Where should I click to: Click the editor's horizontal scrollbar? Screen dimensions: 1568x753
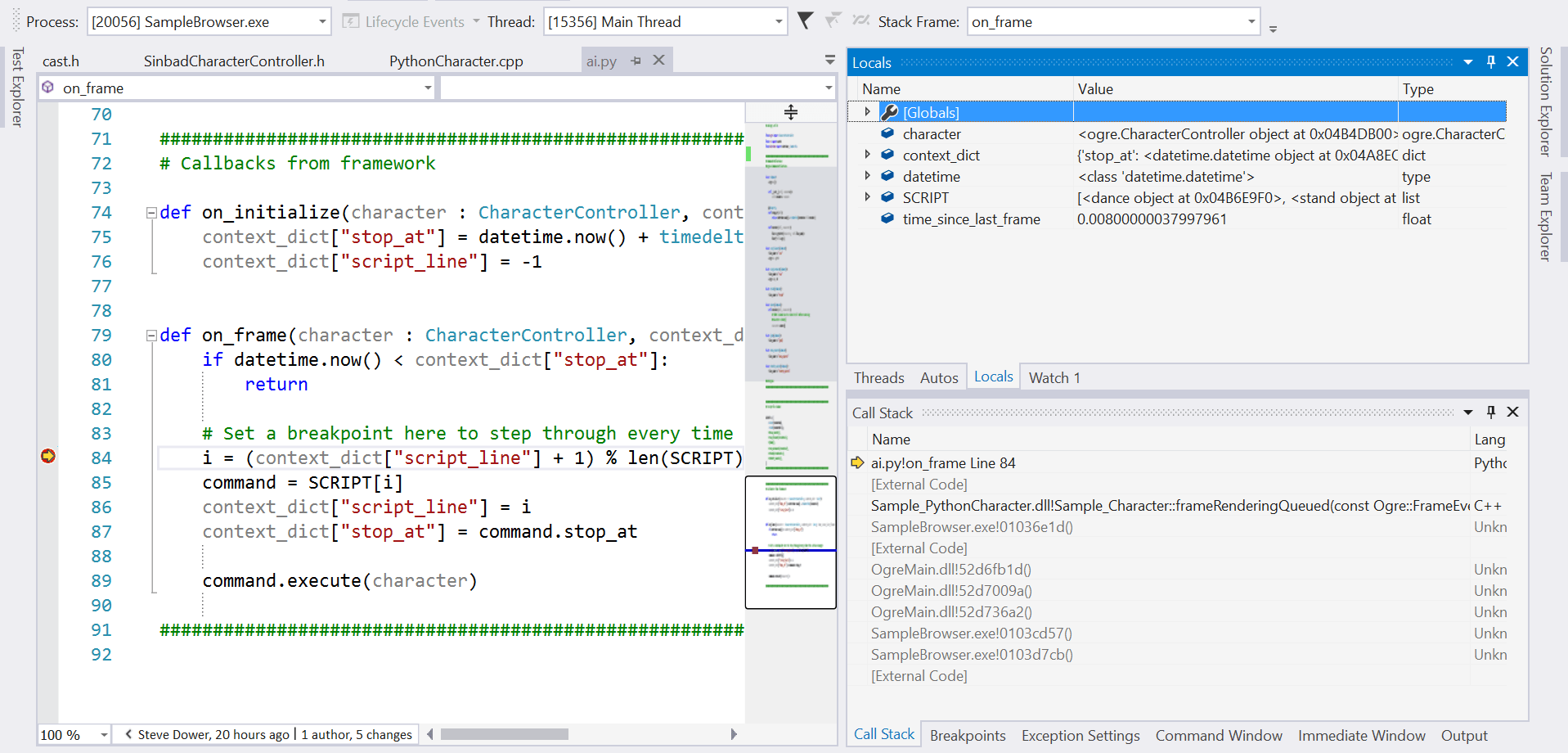(504, 734)
